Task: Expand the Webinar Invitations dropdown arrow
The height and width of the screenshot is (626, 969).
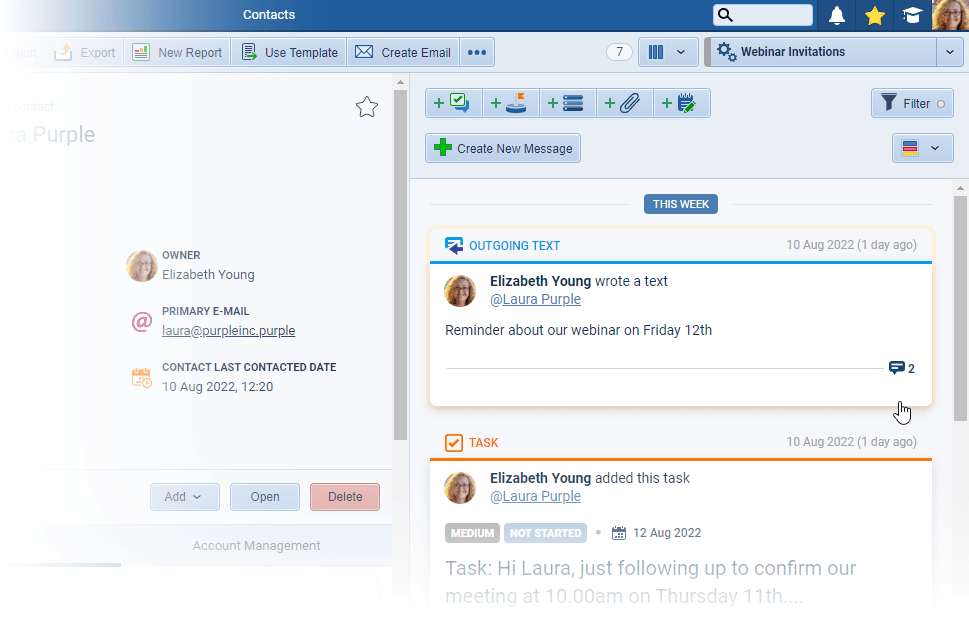Action: [949, 52]
